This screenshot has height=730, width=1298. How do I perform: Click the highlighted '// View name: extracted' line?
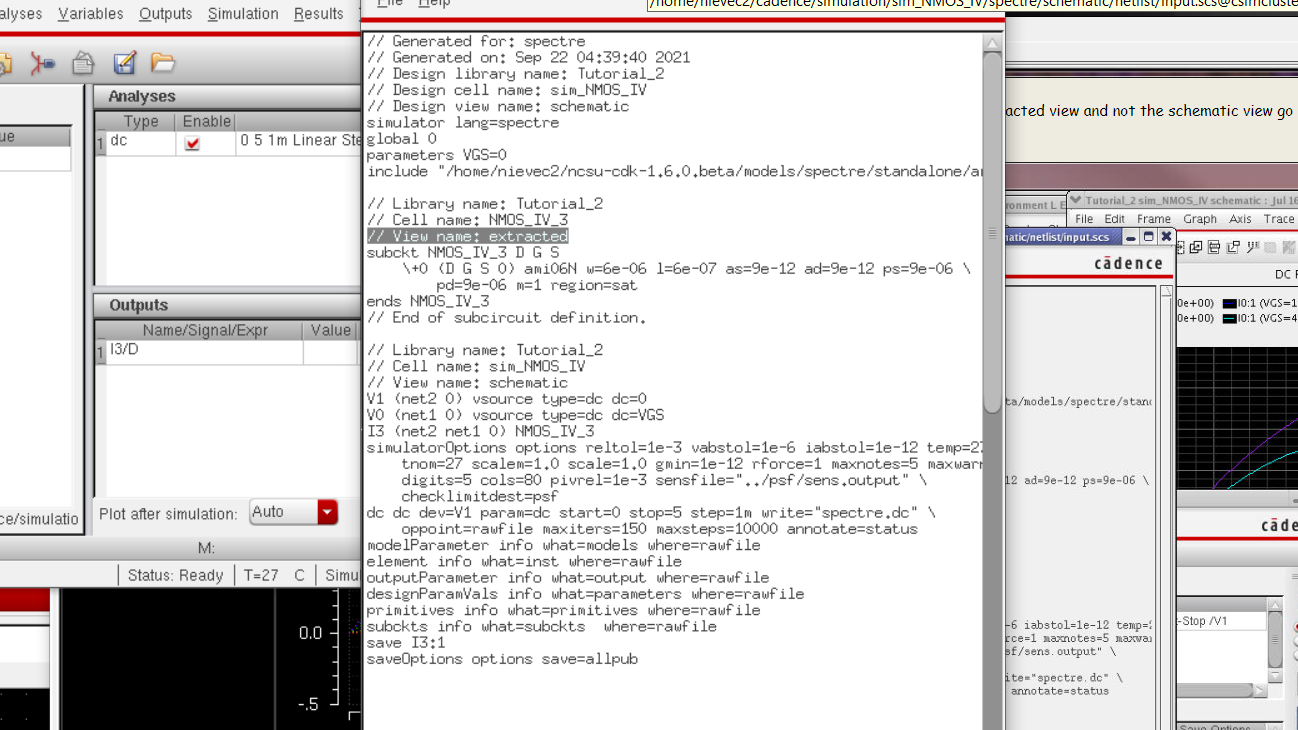(467, 236)
